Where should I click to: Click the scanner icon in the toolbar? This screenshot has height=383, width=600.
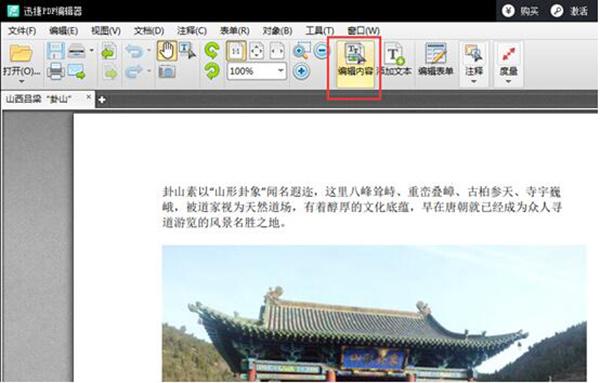tap(76, 51)
